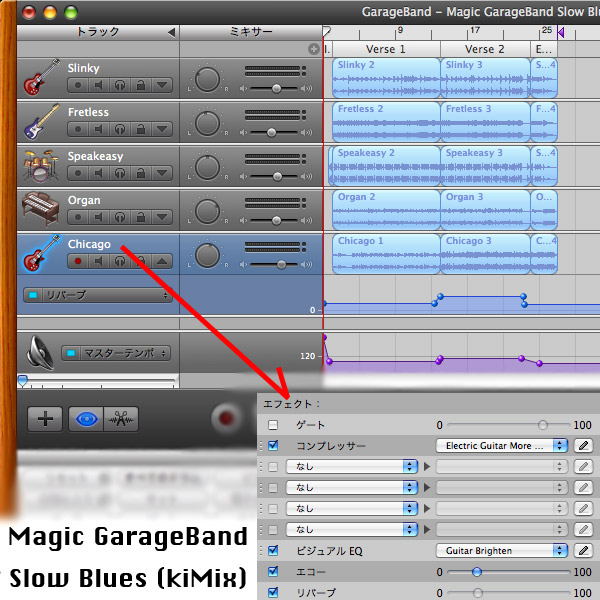Solo the Speakeasy drum track

[x=120, y=173]
